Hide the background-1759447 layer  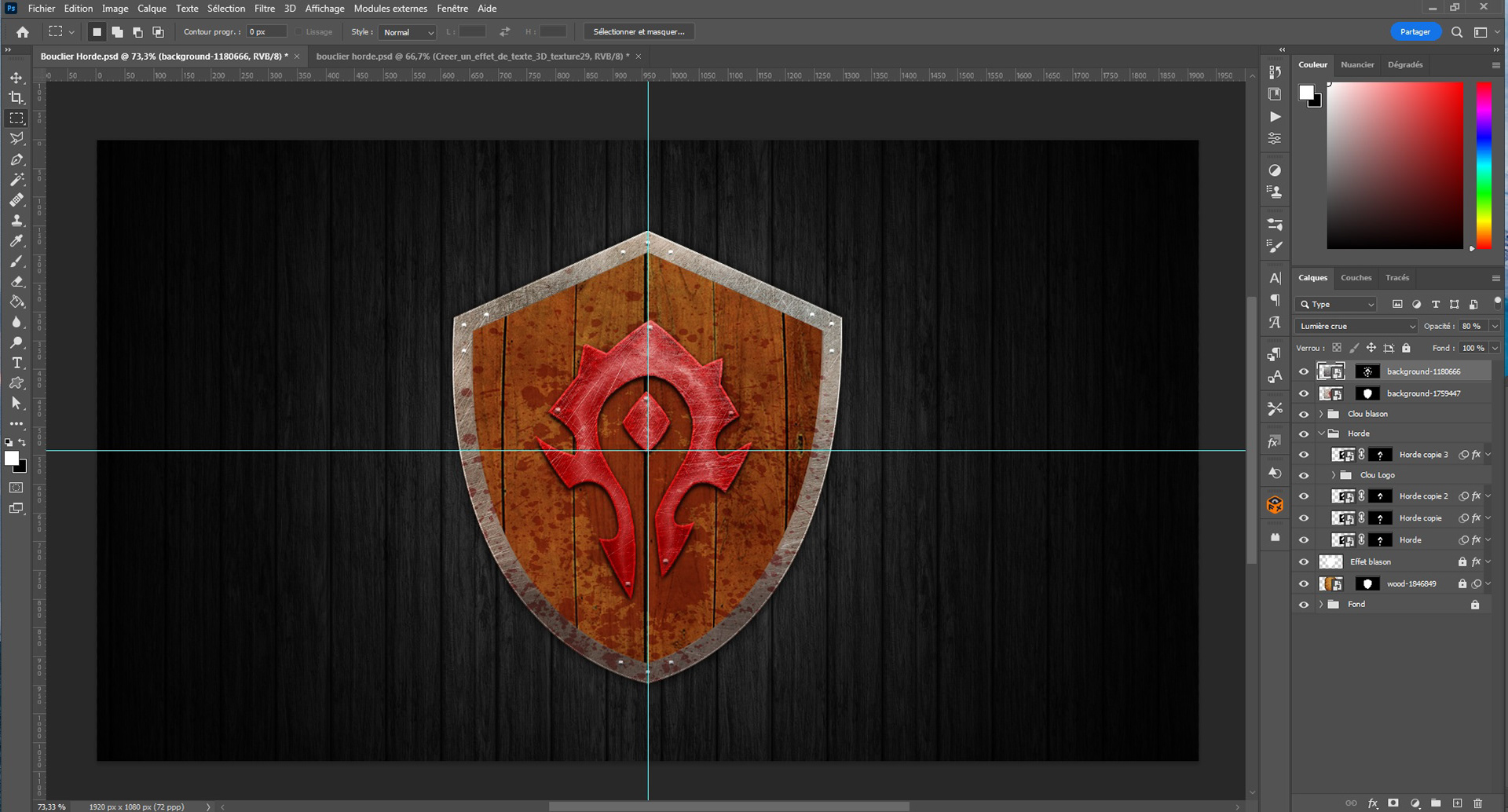point(1304,393)
